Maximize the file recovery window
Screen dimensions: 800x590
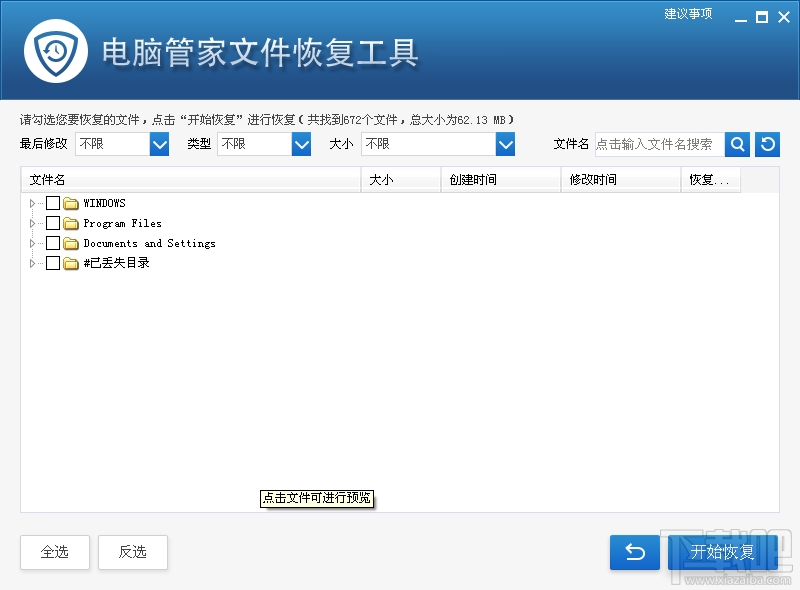click(x=762, y=17)
